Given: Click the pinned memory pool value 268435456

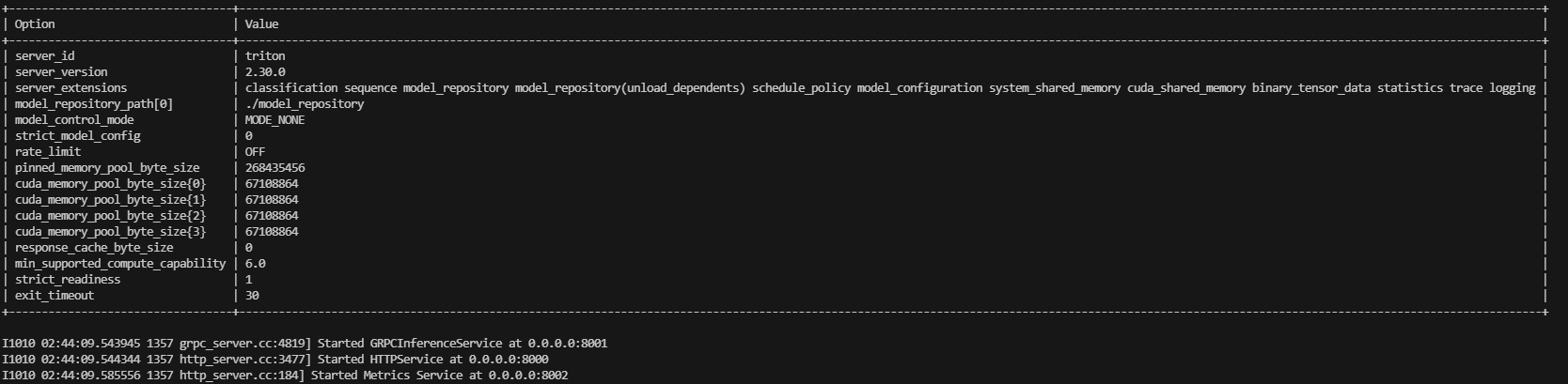Looking at the screenshot, I should pos(274,168).
